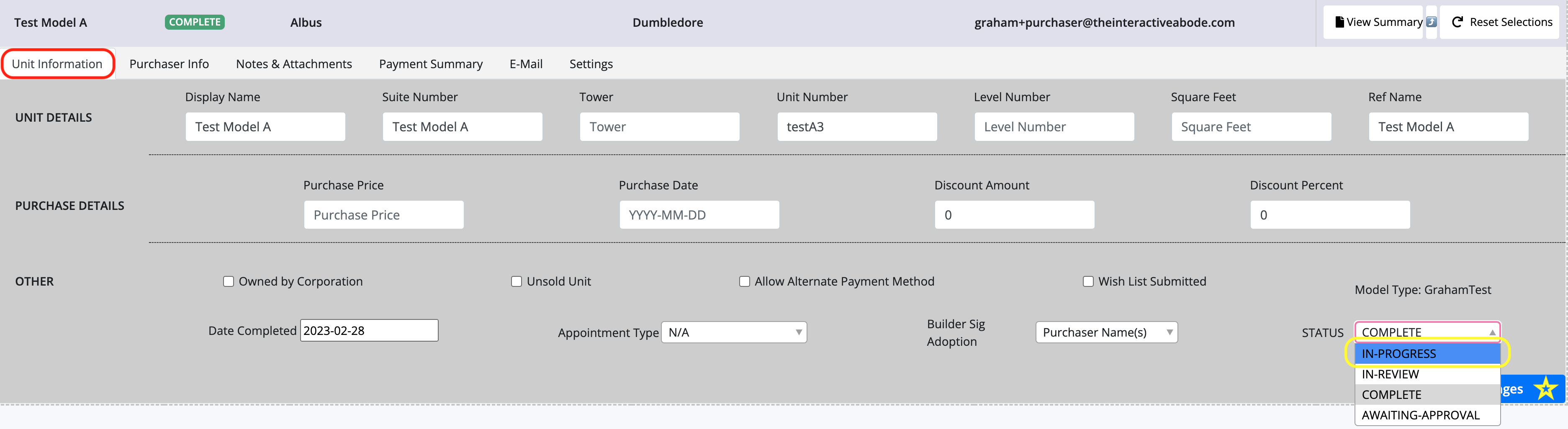
Task: Focus the Suite Number field
Action: click(x=463, y=126)
